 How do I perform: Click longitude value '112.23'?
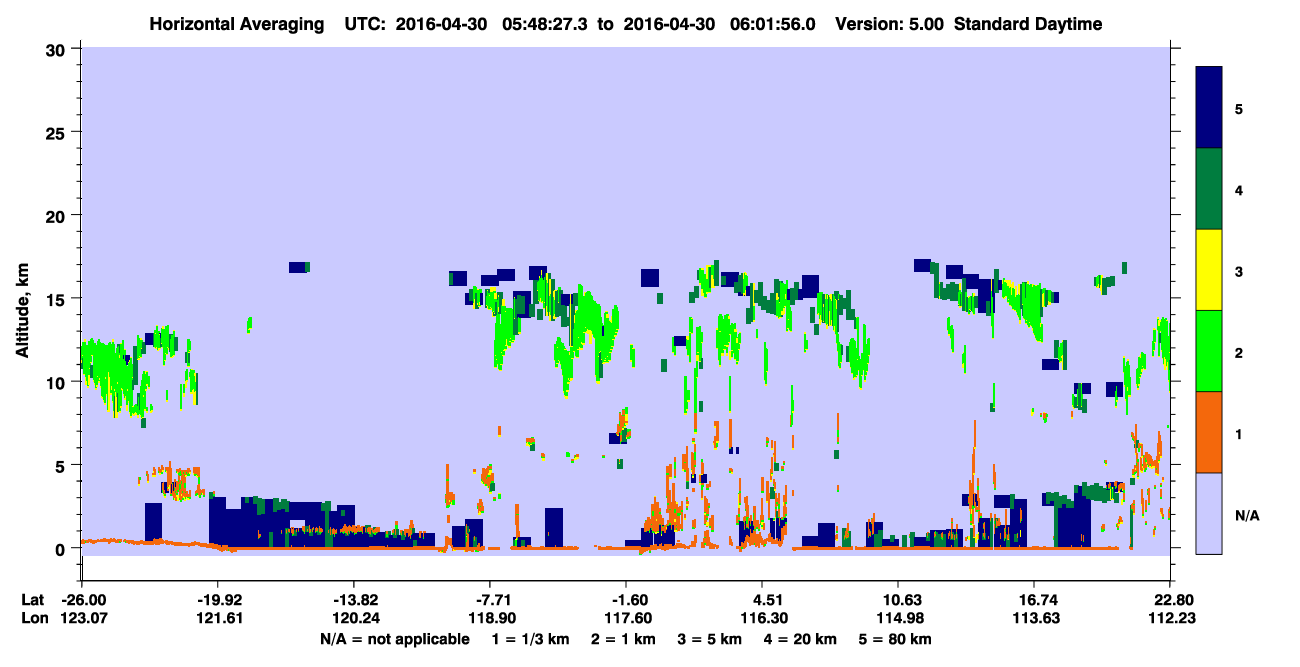click(x=1169, y=618)
